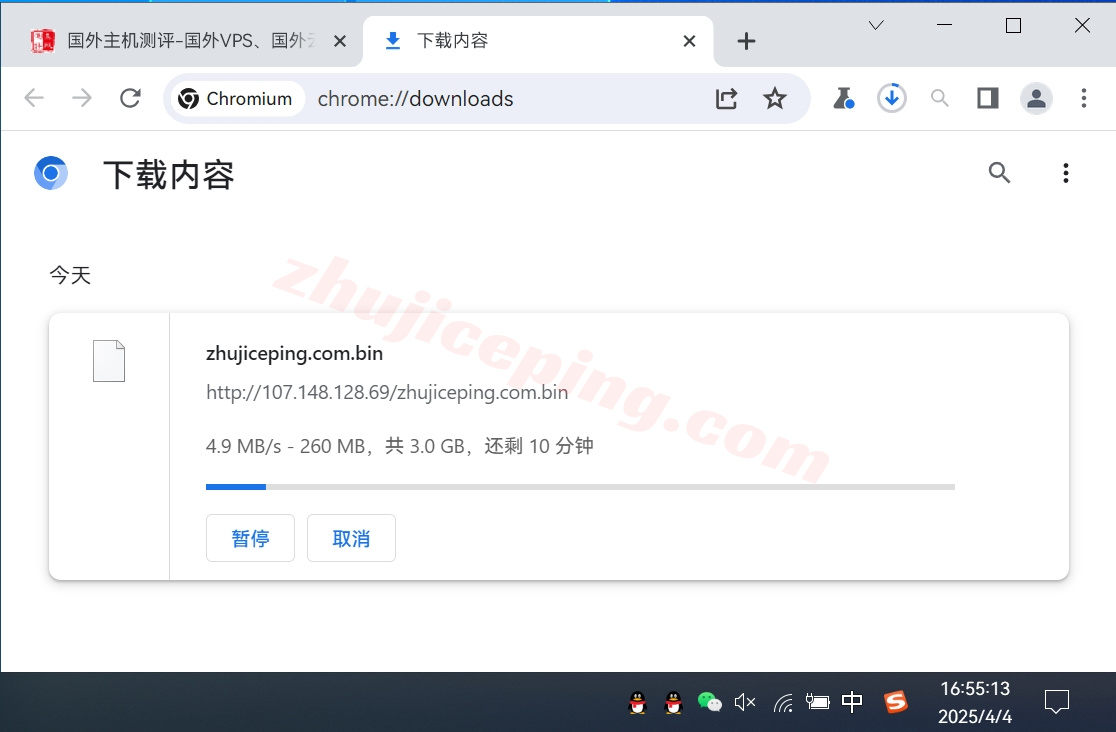Maximize the Chromium window
The width and height of the screenshot is (1116, 732).
coord(1014,26)
